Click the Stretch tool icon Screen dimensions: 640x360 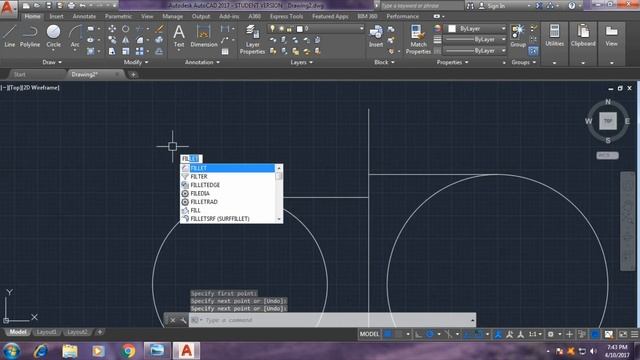click(112, 51)
